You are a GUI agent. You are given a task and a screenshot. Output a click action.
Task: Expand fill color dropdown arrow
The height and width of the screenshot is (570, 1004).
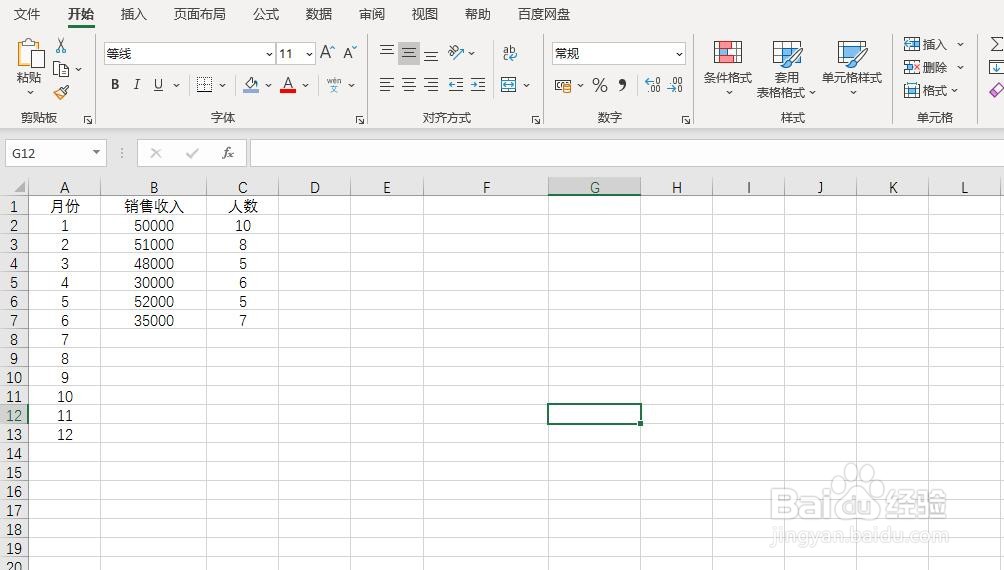tap(268, 85)
